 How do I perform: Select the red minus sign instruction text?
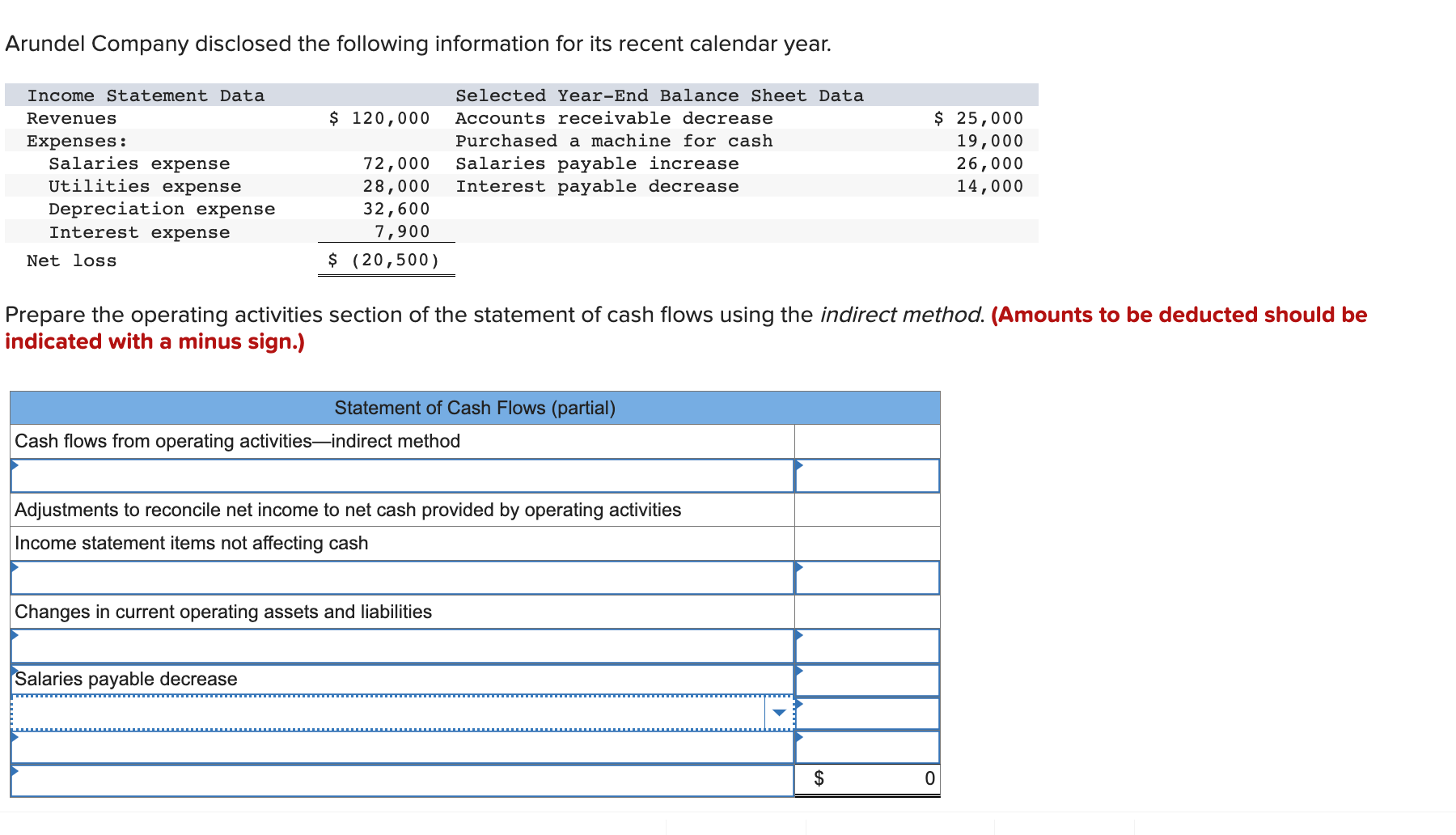(x=686, y=328)
